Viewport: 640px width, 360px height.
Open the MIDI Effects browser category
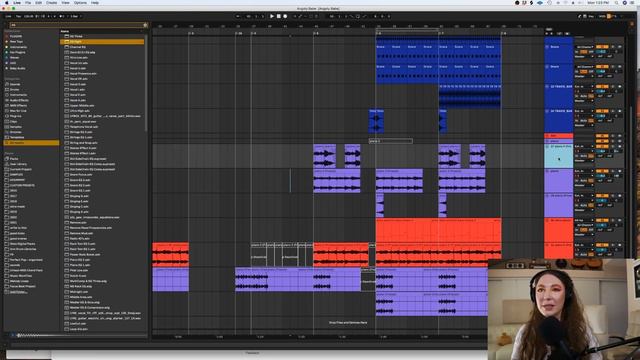[x=18, y=105]
